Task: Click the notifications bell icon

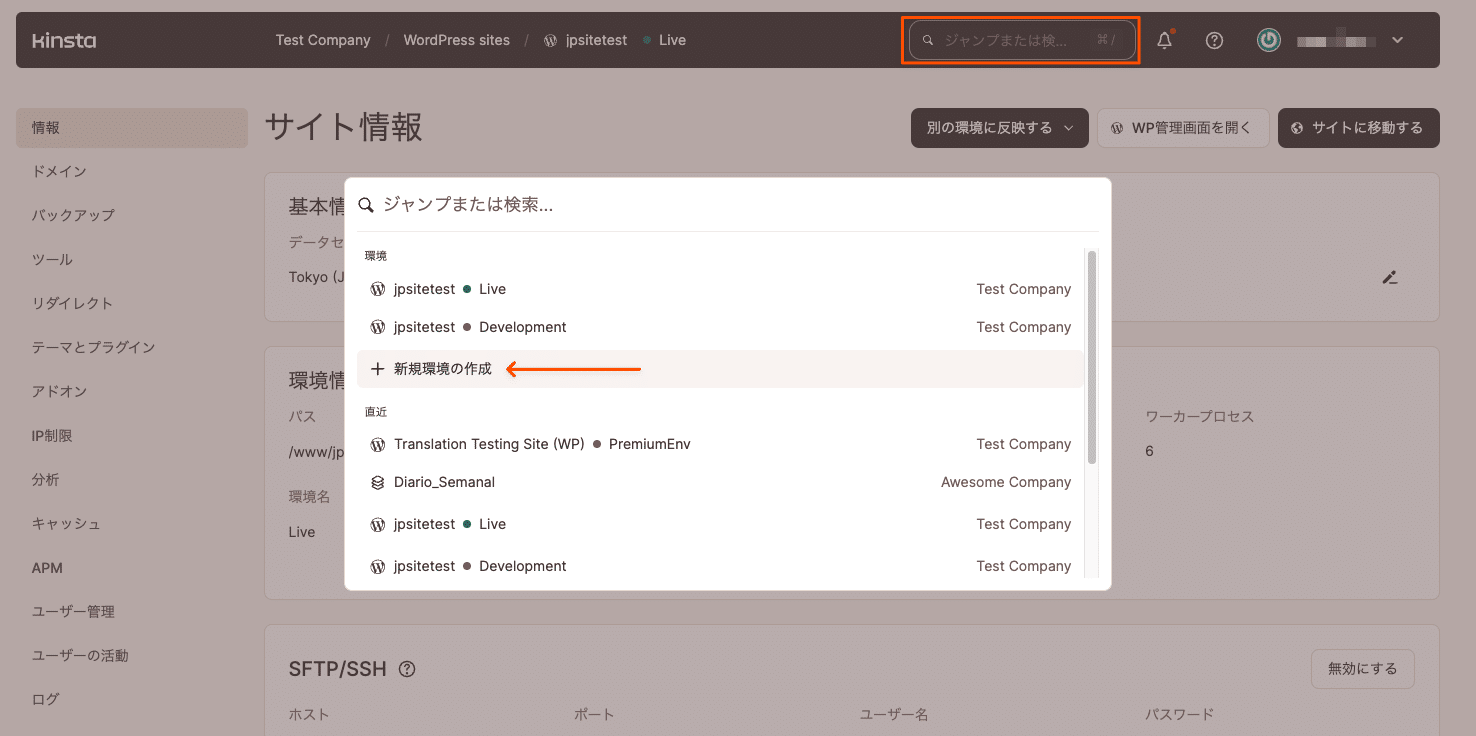Action: click(1164, 41)
